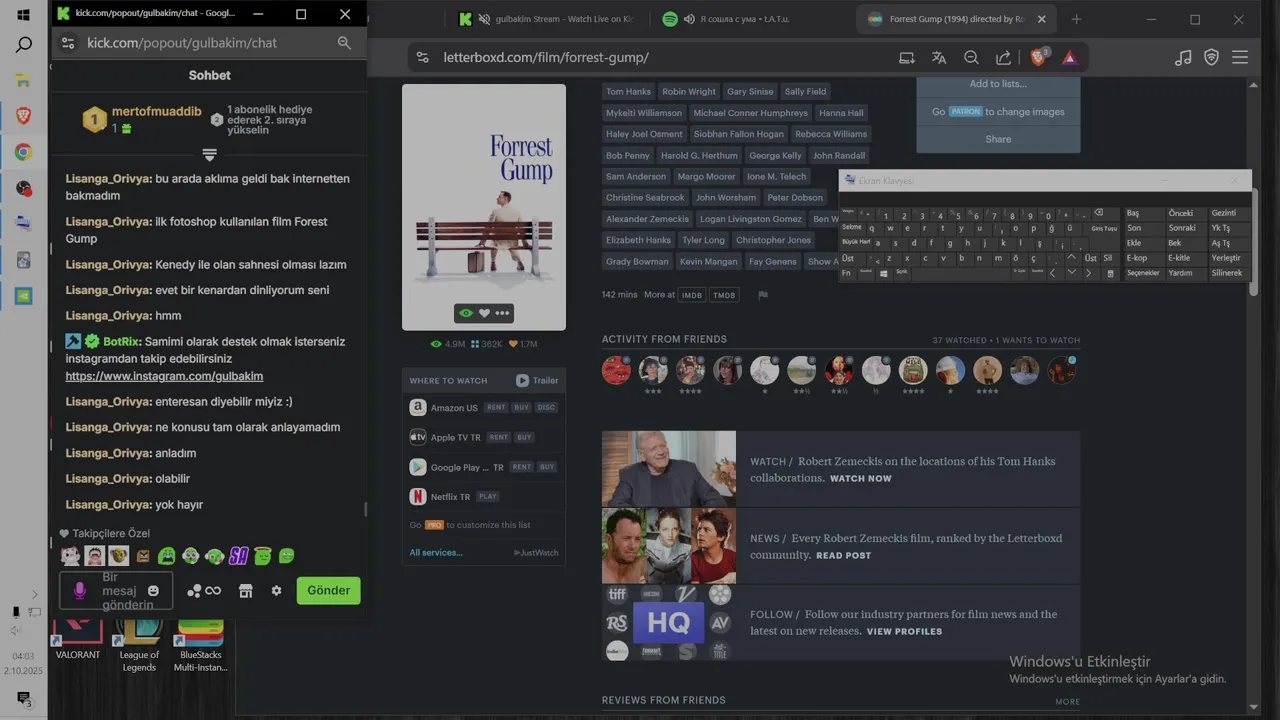The image size is (1280, 720).
Task: Open the TMDB link
Action: (x=724, y=295)
